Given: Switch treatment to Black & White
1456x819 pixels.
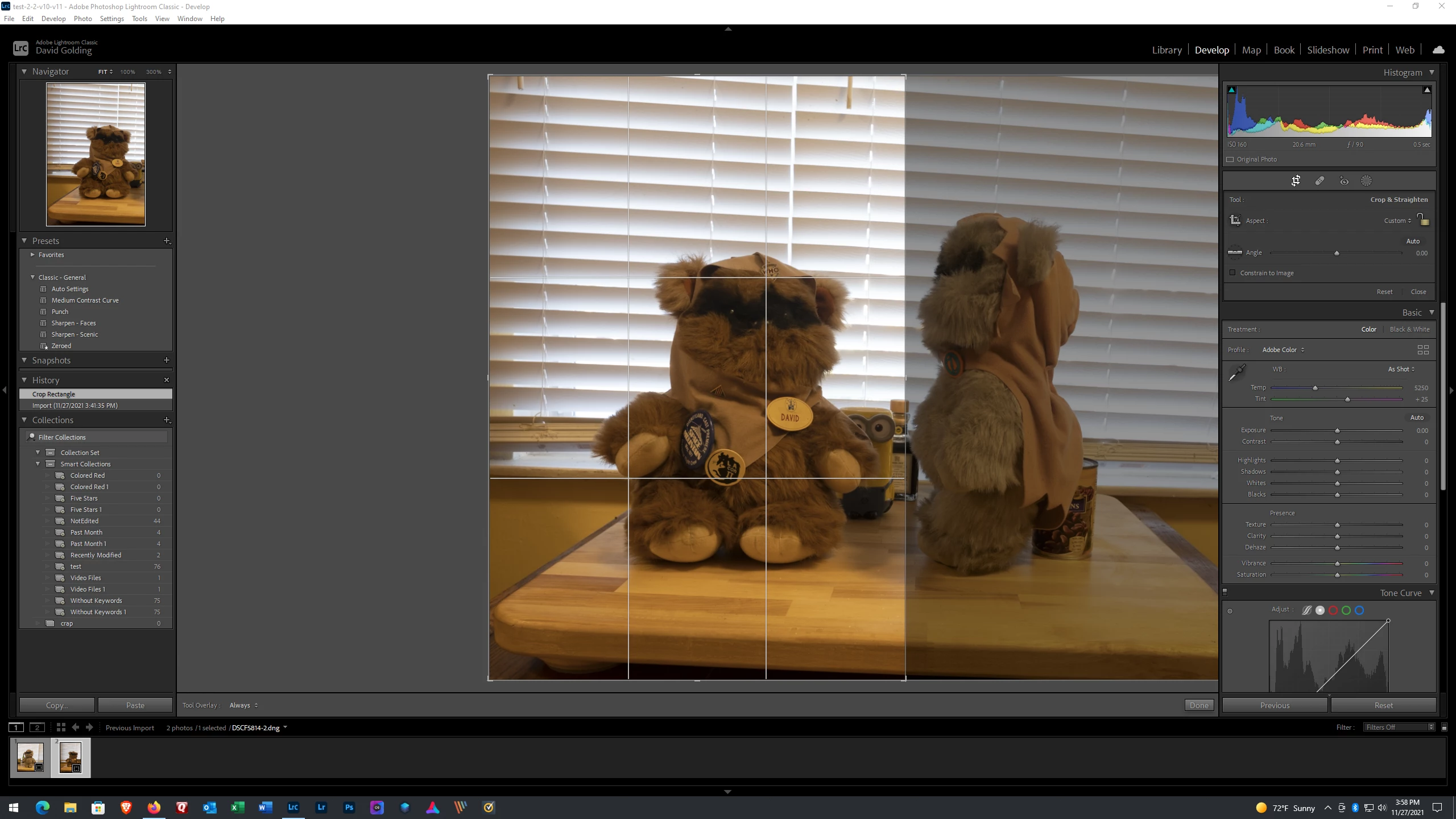Looking at the screenshot, I should (x=1409, y=329).
